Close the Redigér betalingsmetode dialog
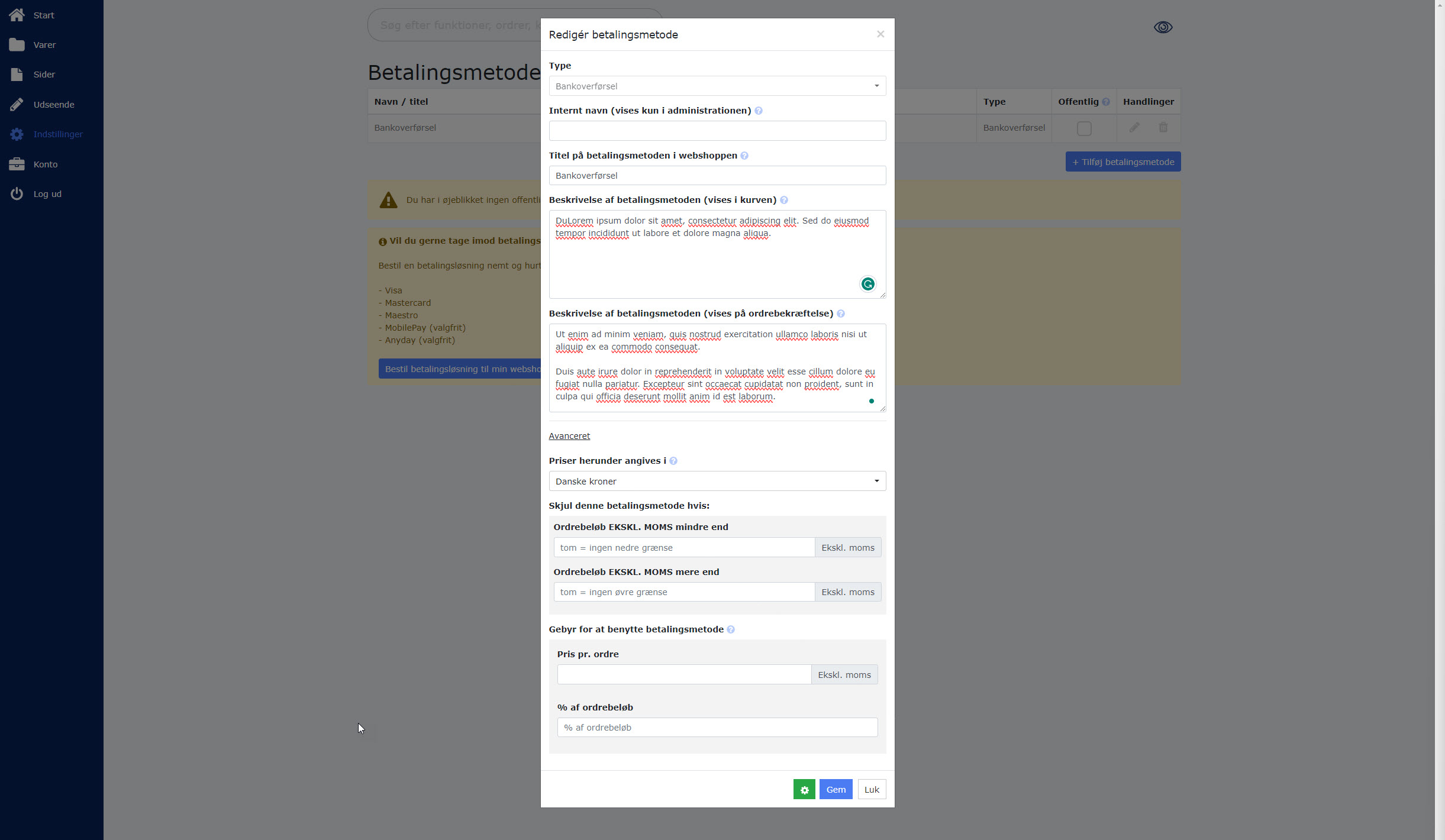 [880, 34]
